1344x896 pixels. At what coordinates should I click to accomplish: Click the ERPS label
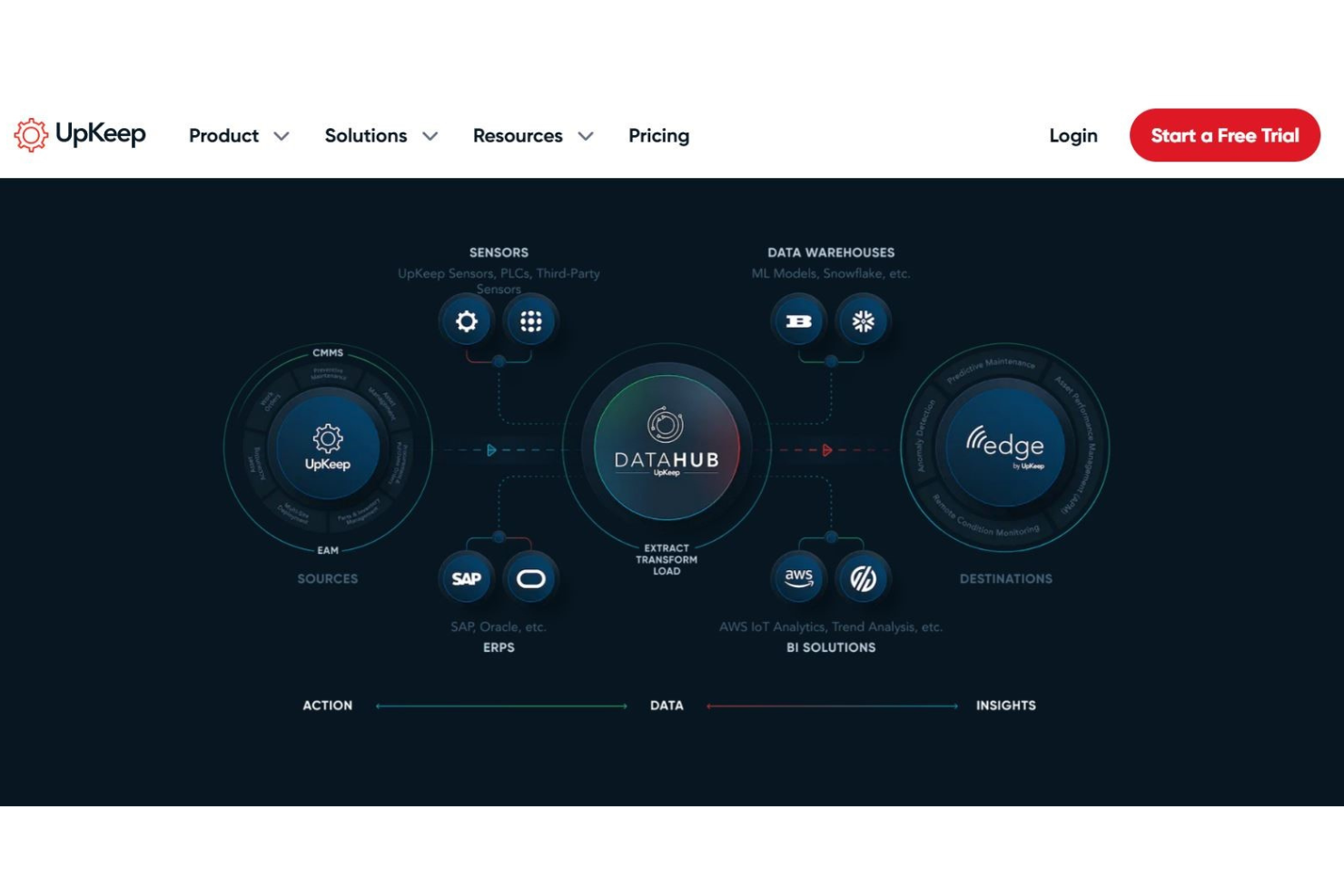click(x=499, y=647)
